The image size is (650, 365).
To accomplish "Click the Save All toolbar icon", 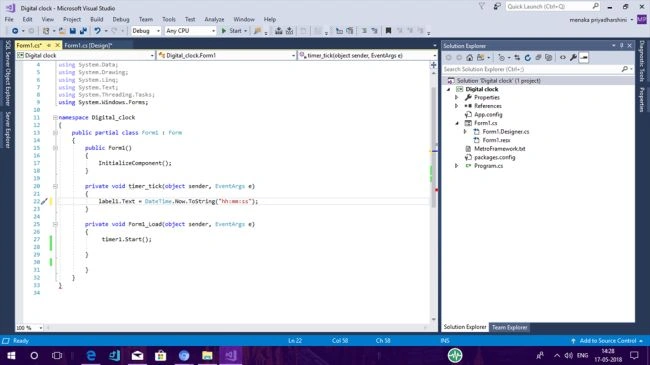I will [83, 31].
